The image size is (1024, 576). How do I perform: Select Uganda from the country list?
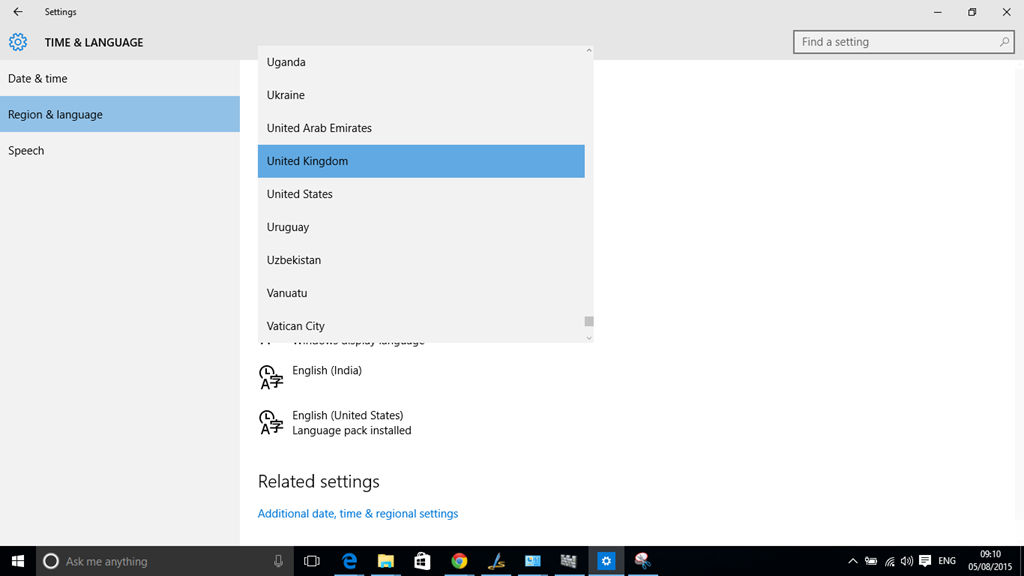click(x=421, y=62)
